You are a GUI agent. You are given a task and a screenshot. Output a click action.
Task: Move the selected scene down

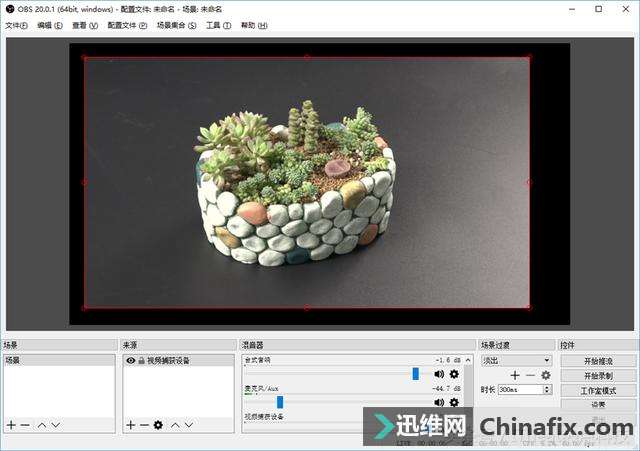pyautogui.click(x=56, y=425)
